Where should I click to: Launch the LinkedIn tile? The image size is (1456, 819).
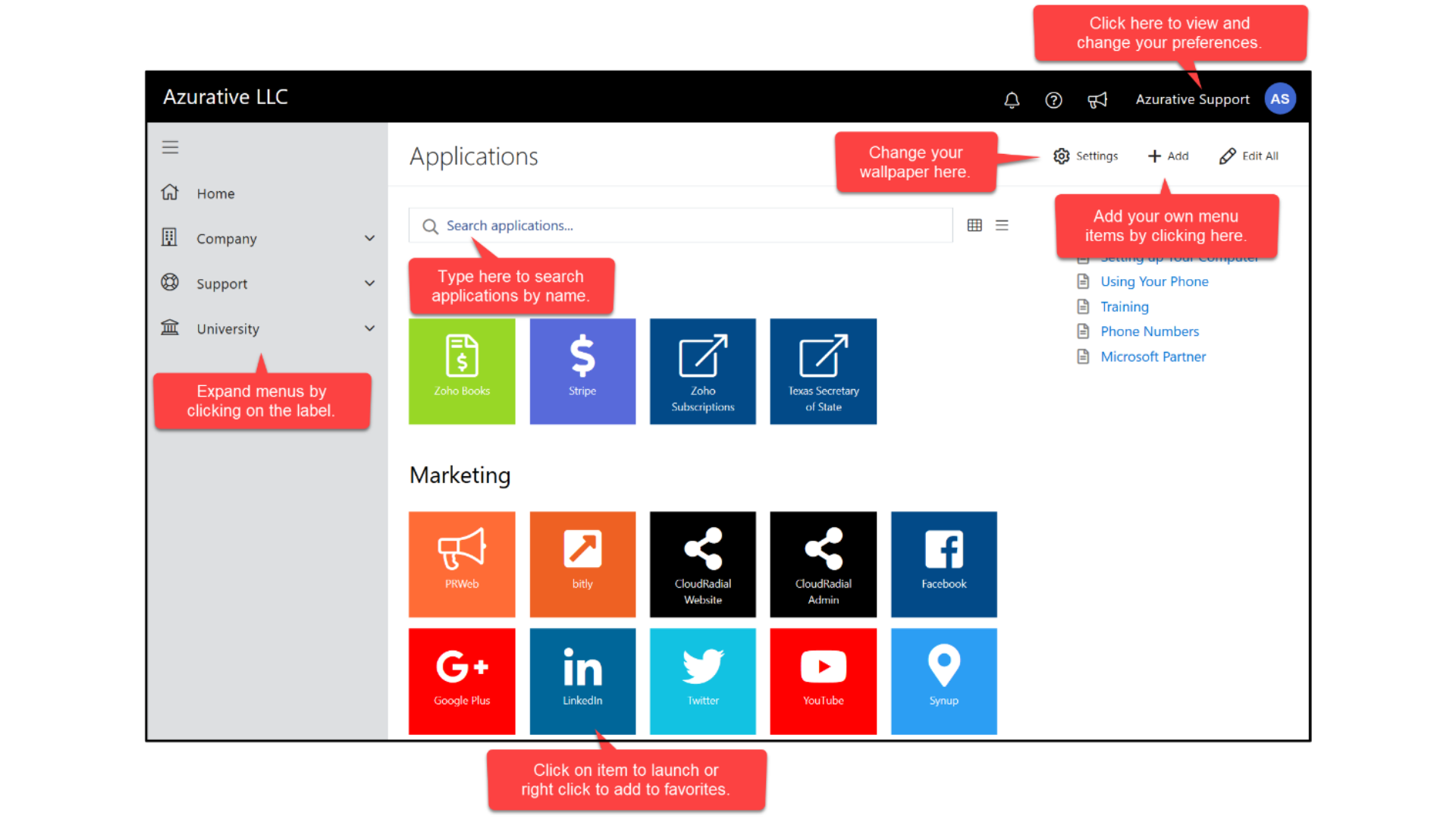(582, 681)
